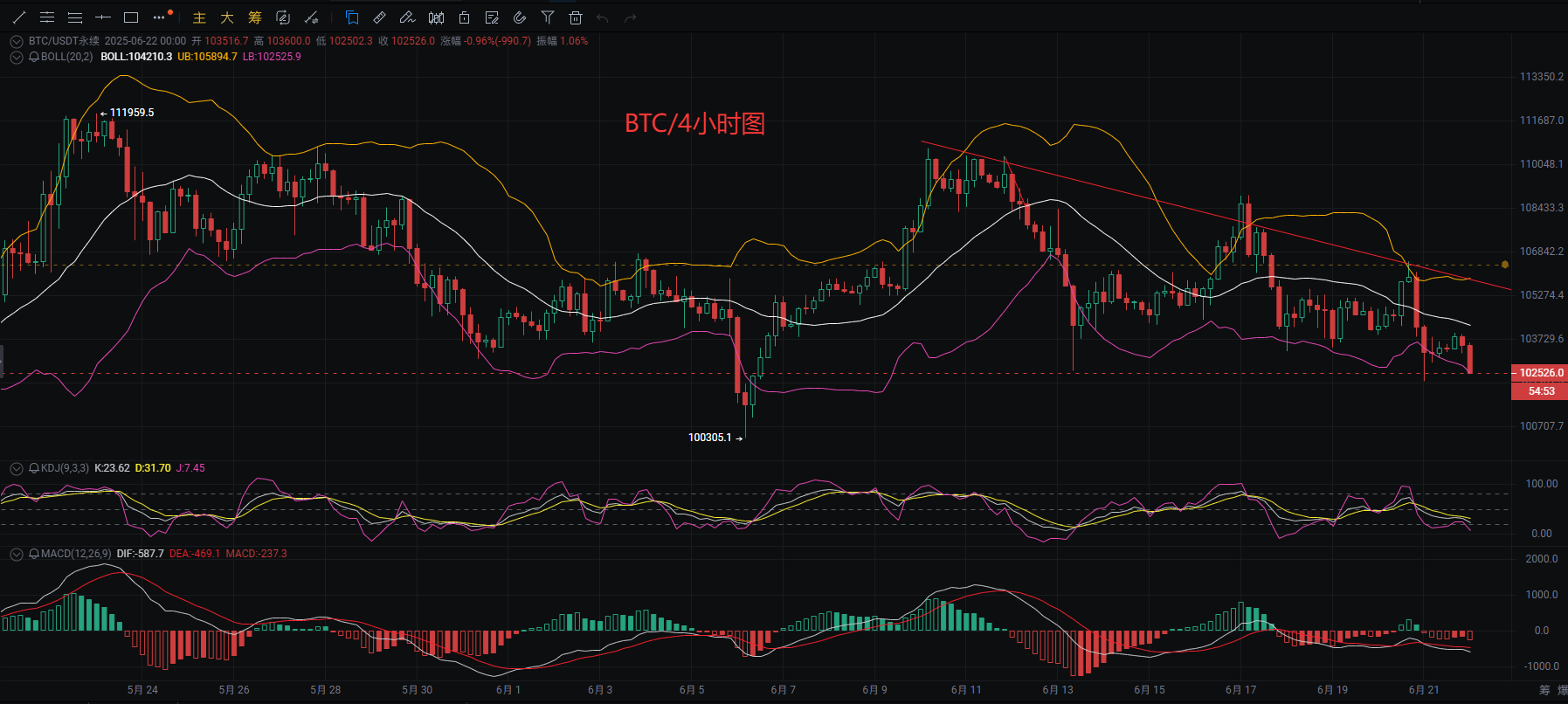Click the 100707.7 price axis label
Screen dimensions: 1568x704
pyautogui.click(x=1542, y=426)
